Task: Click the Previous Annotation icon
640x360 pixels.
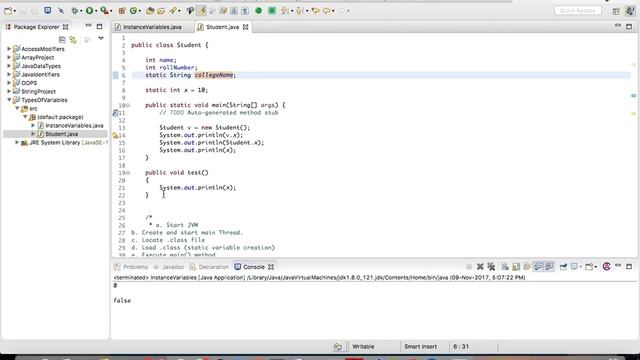Action: (300, 11)
